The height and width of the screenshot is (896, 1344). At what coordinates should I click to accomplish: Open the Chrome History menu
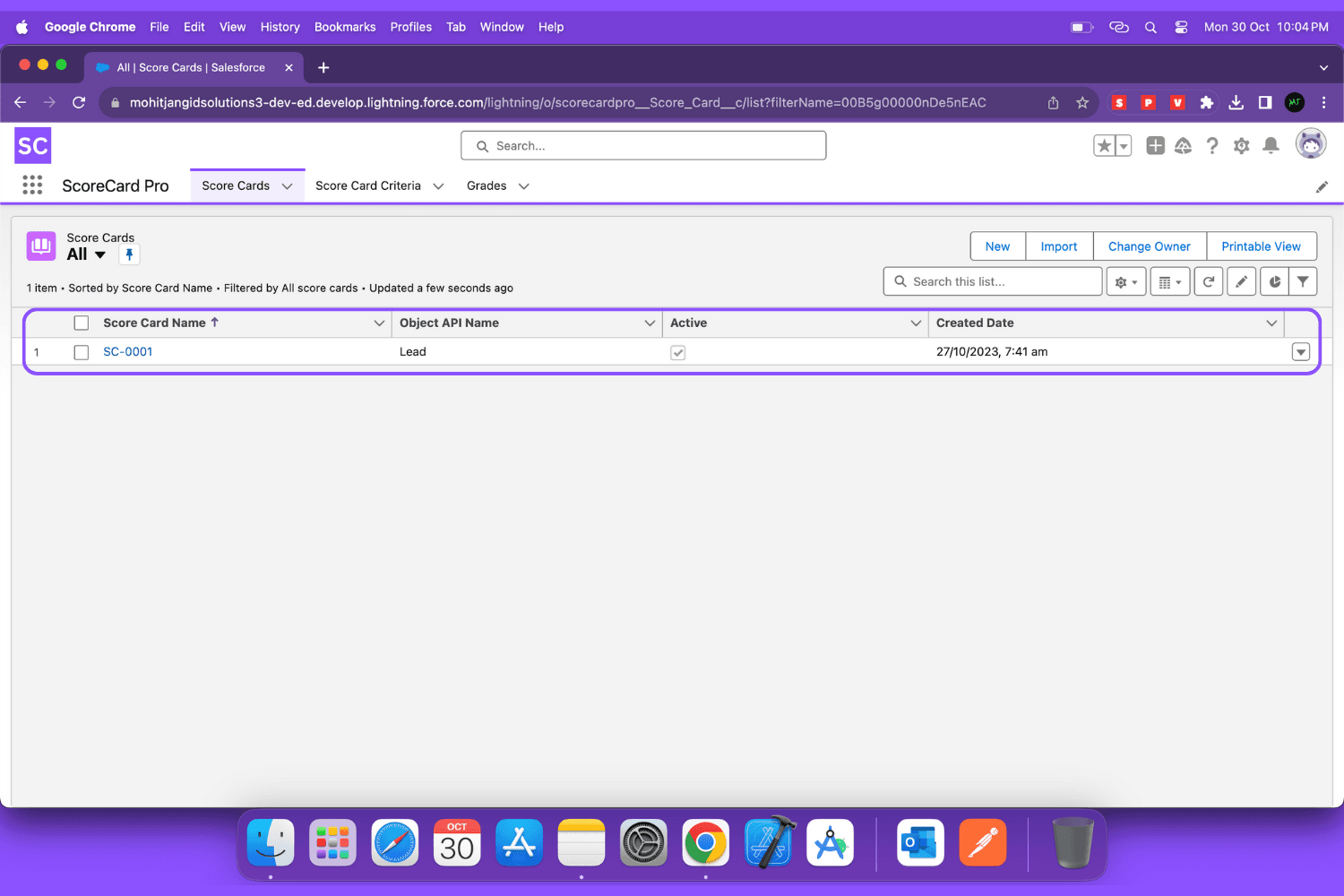coord(280,27)
